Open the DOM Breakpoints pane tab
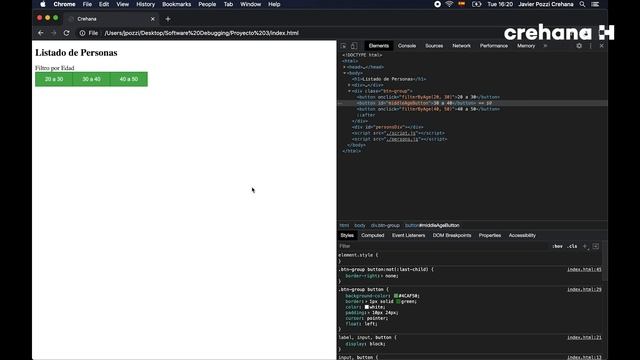640x360 pixels. pos(452,236)
